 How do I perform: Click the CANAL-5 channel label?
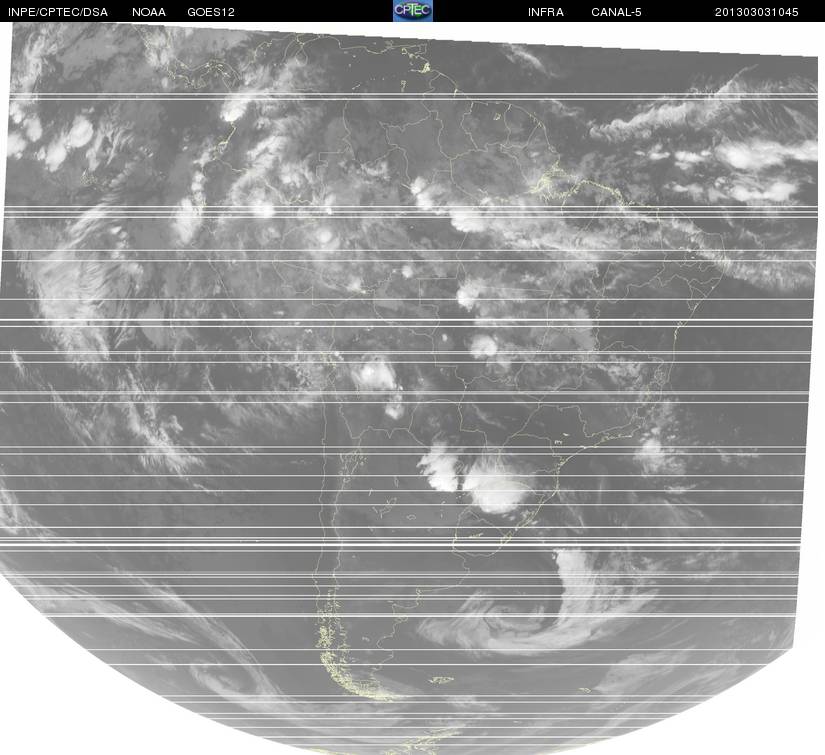(616, 12)
